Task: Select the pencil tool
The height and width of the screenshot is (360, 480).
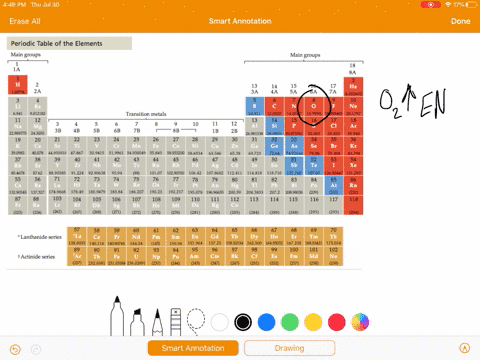Action: [x=157, y=322]
